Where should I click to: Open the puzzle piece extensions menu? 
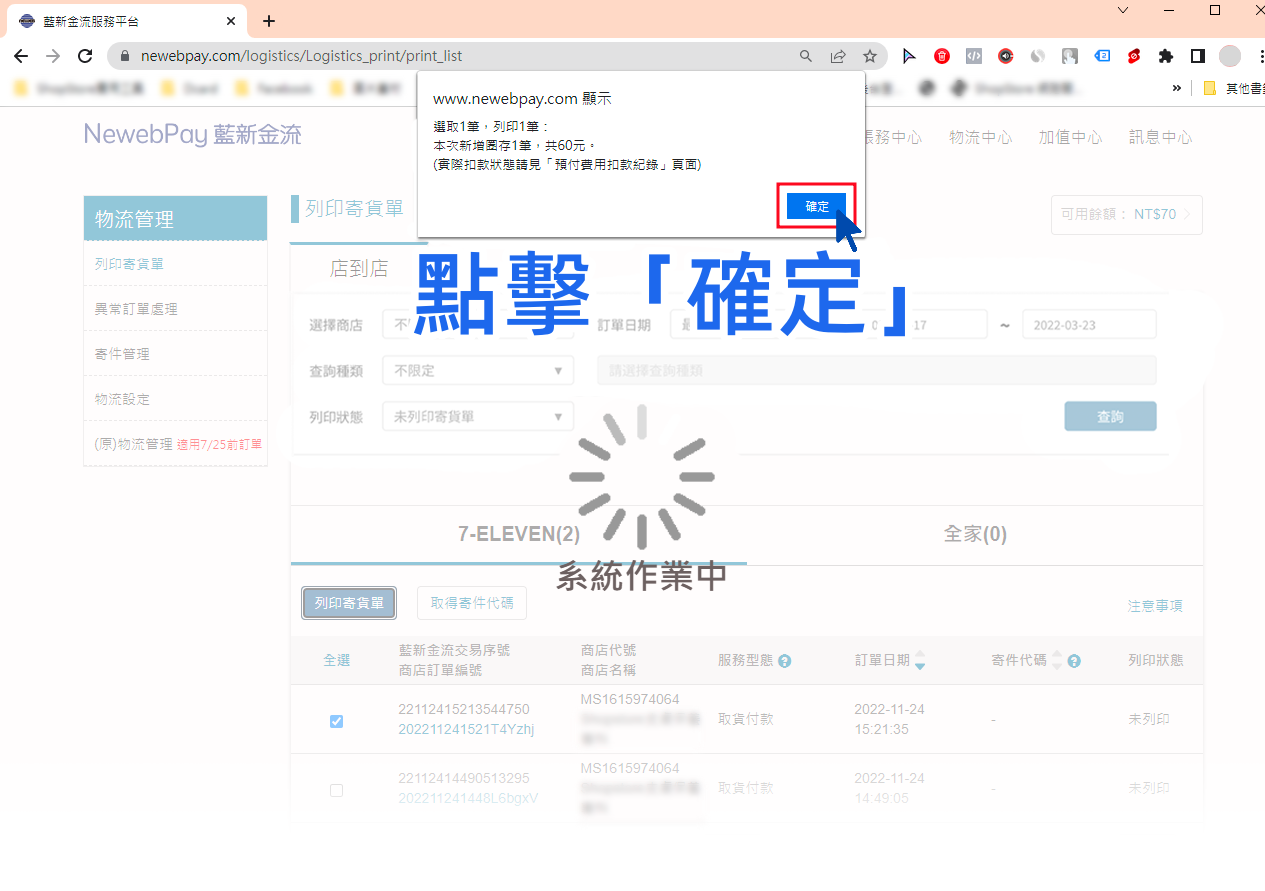[1166, 56]
